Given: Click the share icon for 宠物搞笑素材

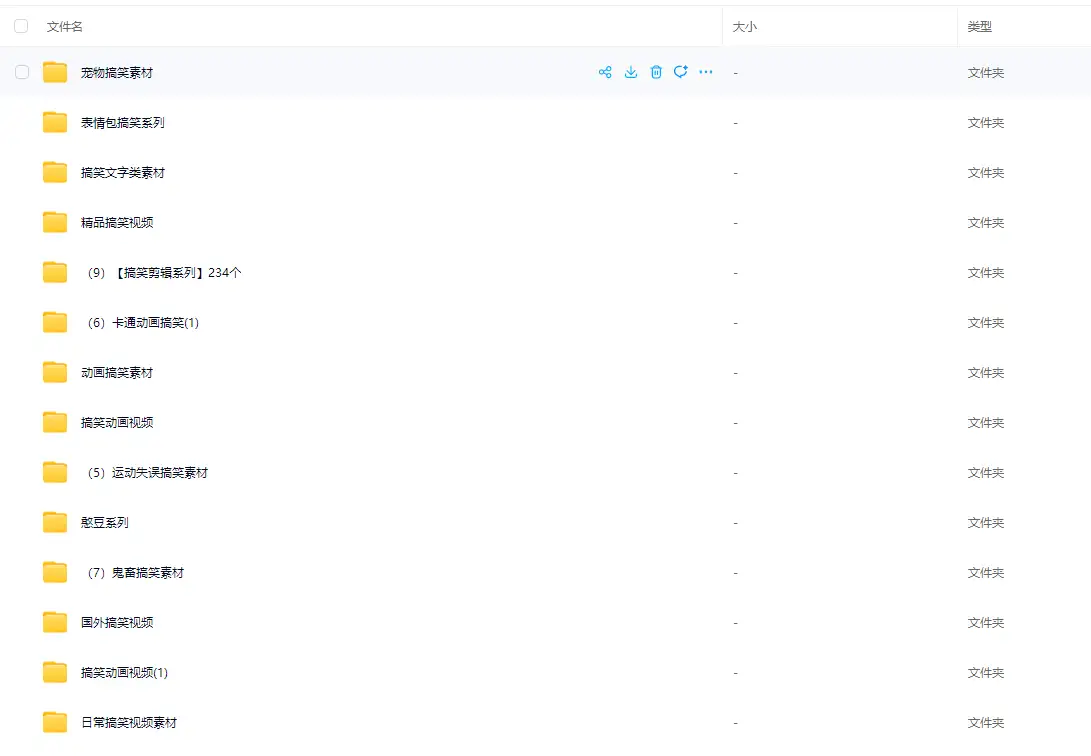Looking at the screenshot, I should pos(605,72).
